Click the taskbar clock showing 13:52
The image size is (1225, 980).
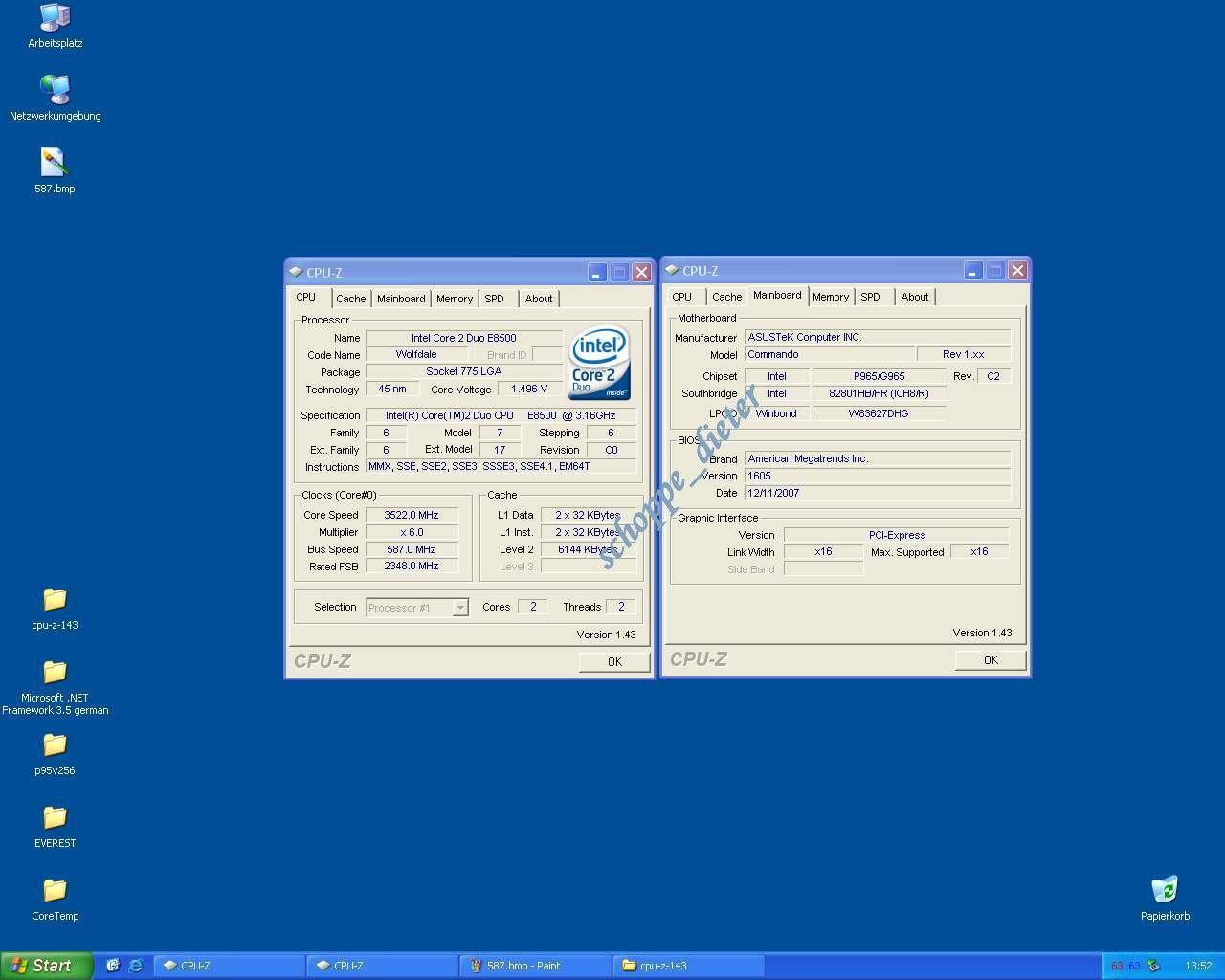[x=1198, y=966]
